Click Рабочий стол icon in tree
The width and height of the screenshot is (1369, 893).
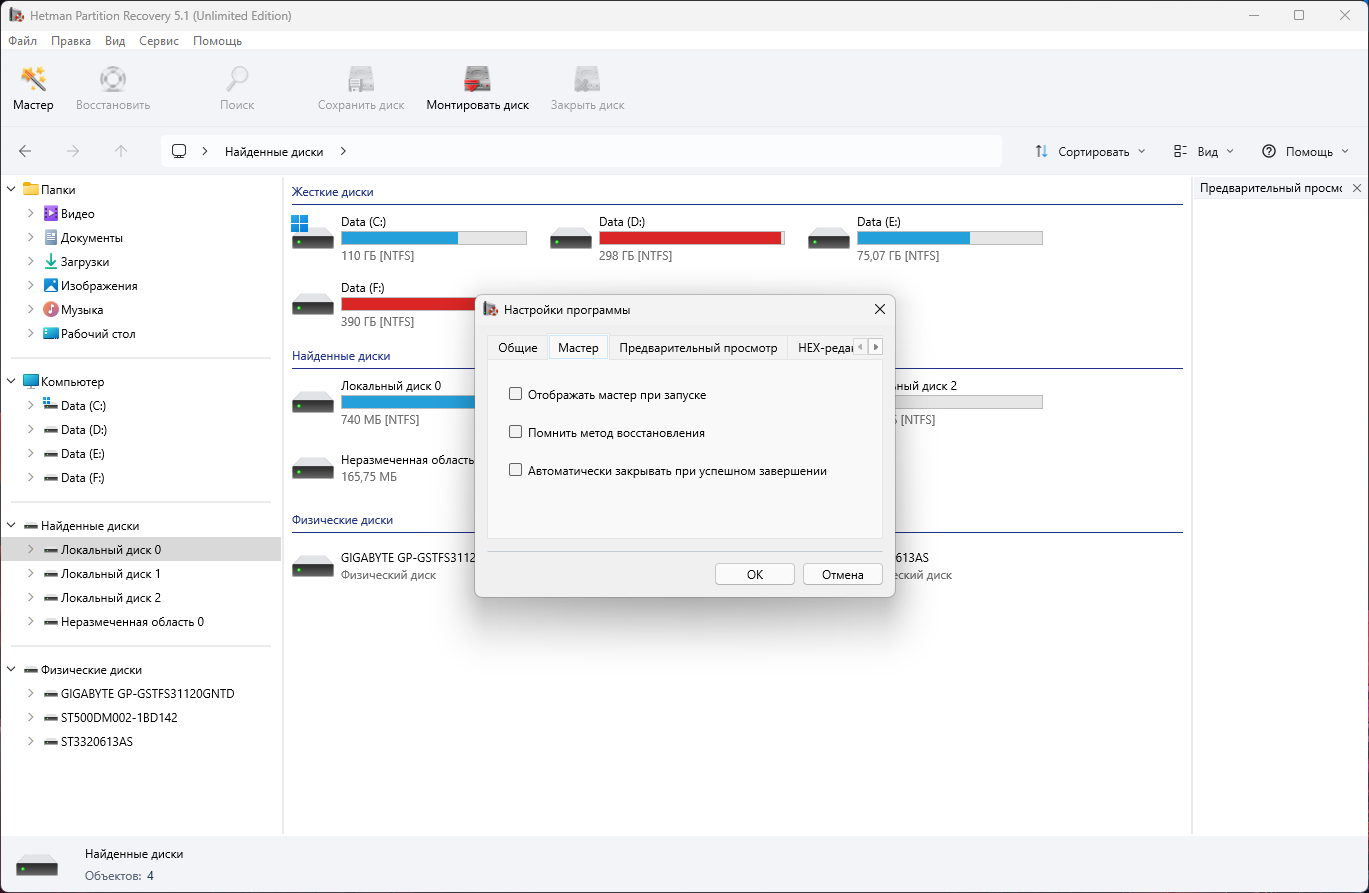pyautogui.click(x=51, y=333)
